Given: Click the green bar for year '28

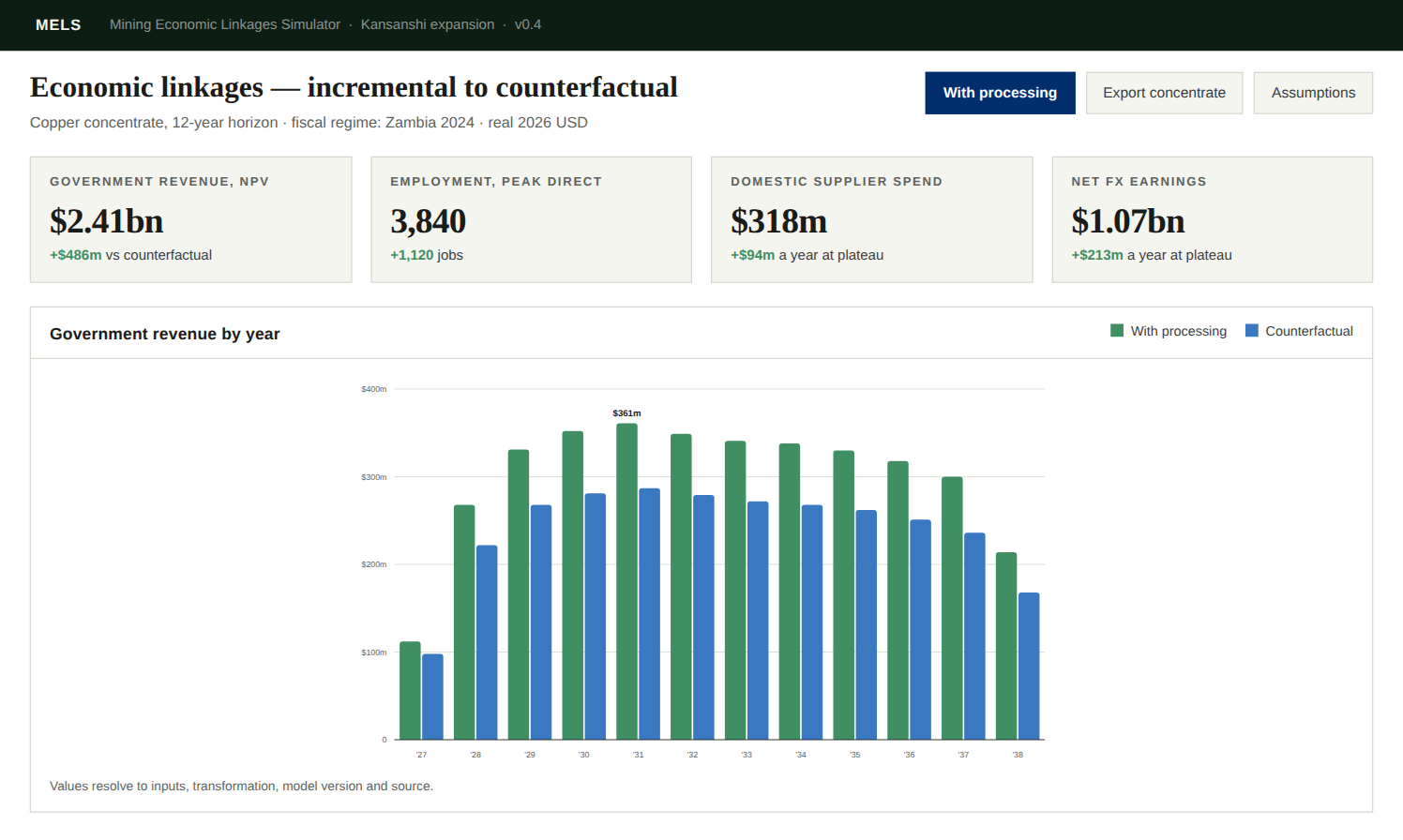Looking at the screenshot, I should pyautogui.click(x=464, y=622).
